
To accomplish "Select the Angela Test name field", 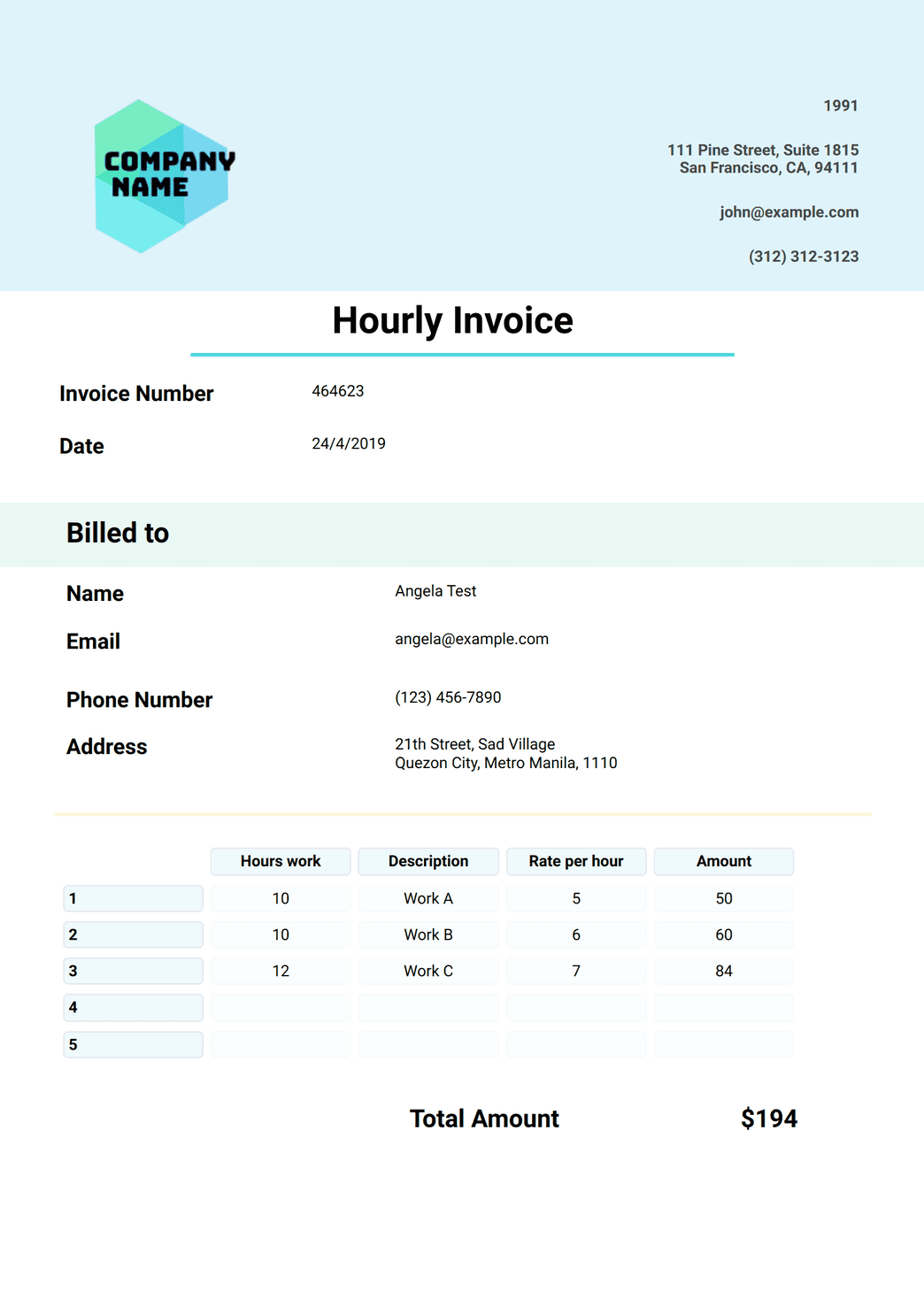I will click(x=435, y=591).
